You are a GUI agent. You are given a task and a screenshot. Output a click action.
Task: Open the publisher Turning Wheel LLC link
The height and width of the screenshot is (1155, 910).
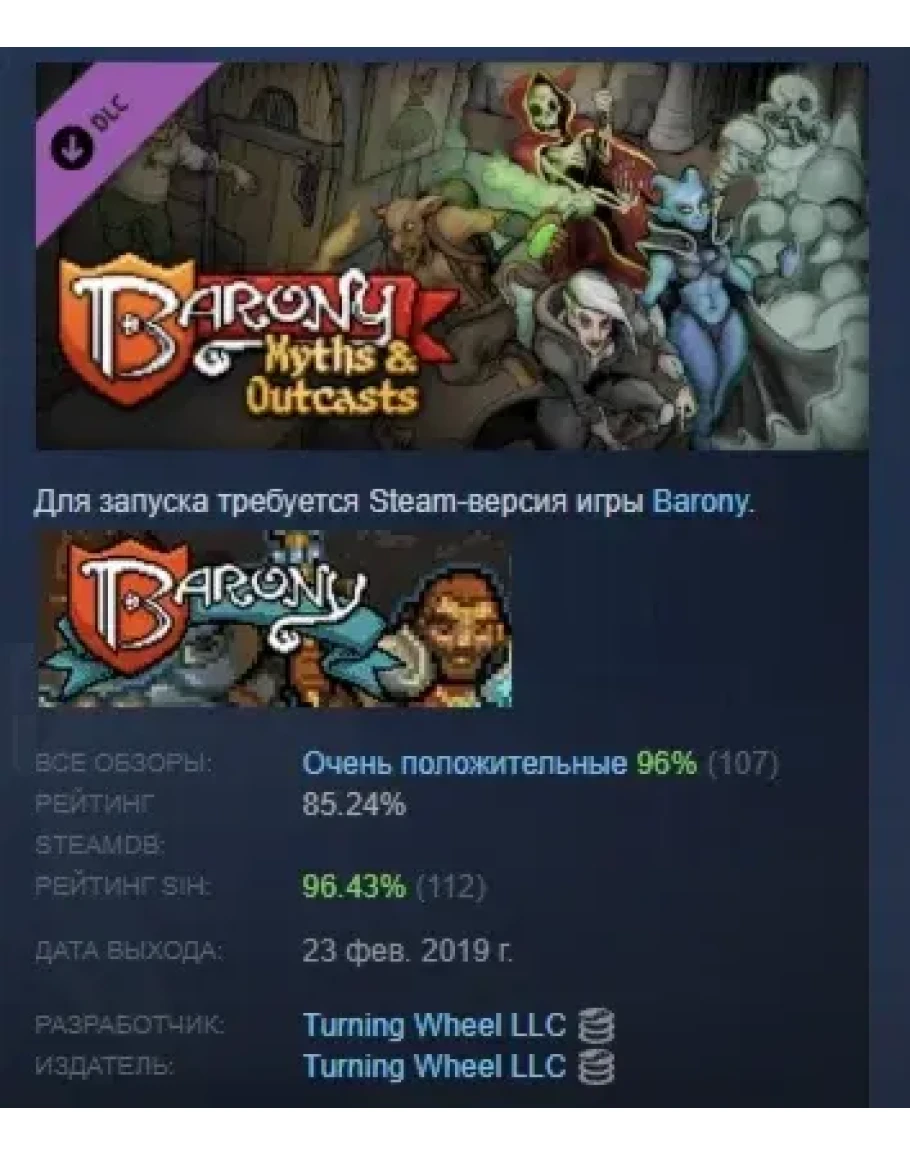(434, 1067)
